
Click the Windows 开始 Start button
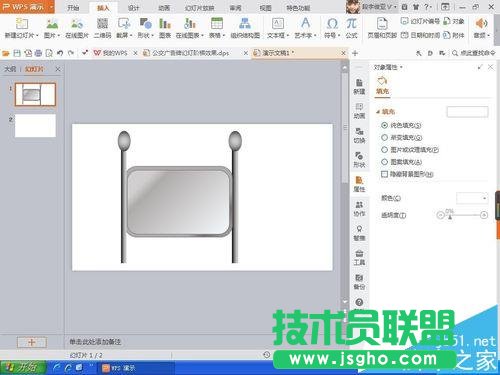23,368
